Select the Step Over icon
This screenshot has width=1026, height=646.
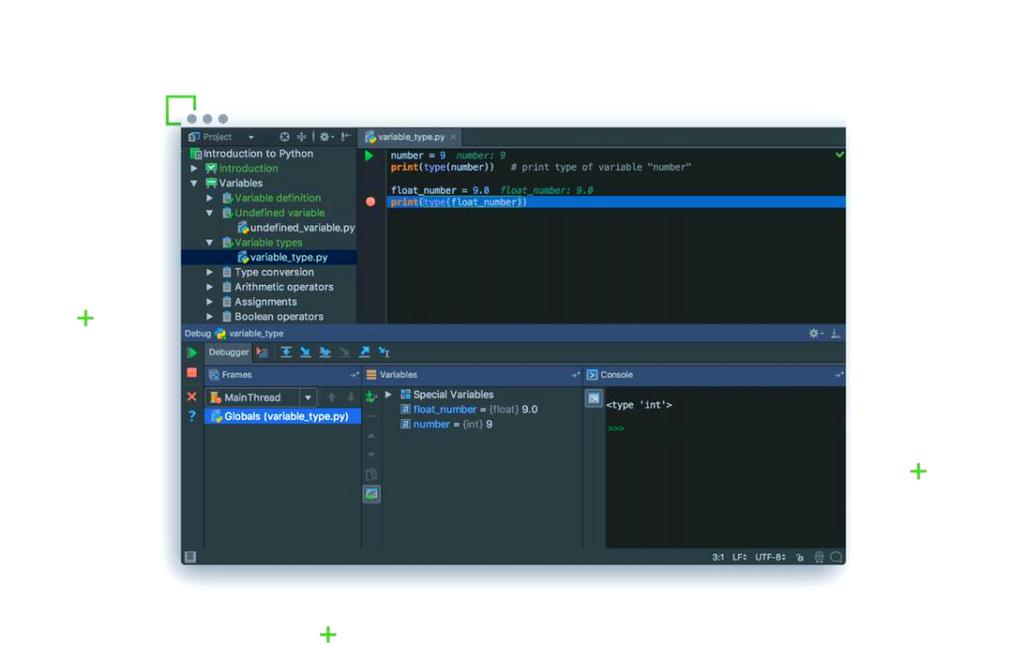(x=287, y=352)
